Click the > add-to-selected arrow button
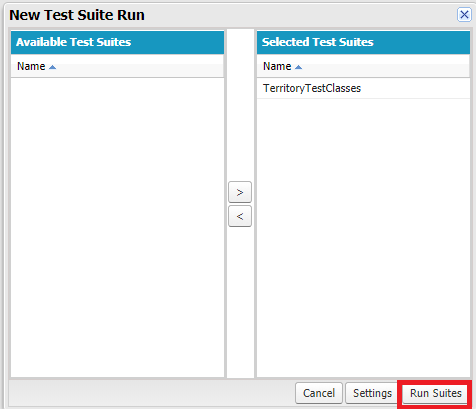This screenshot has height=409, width=476. click(x=240, y=192)
